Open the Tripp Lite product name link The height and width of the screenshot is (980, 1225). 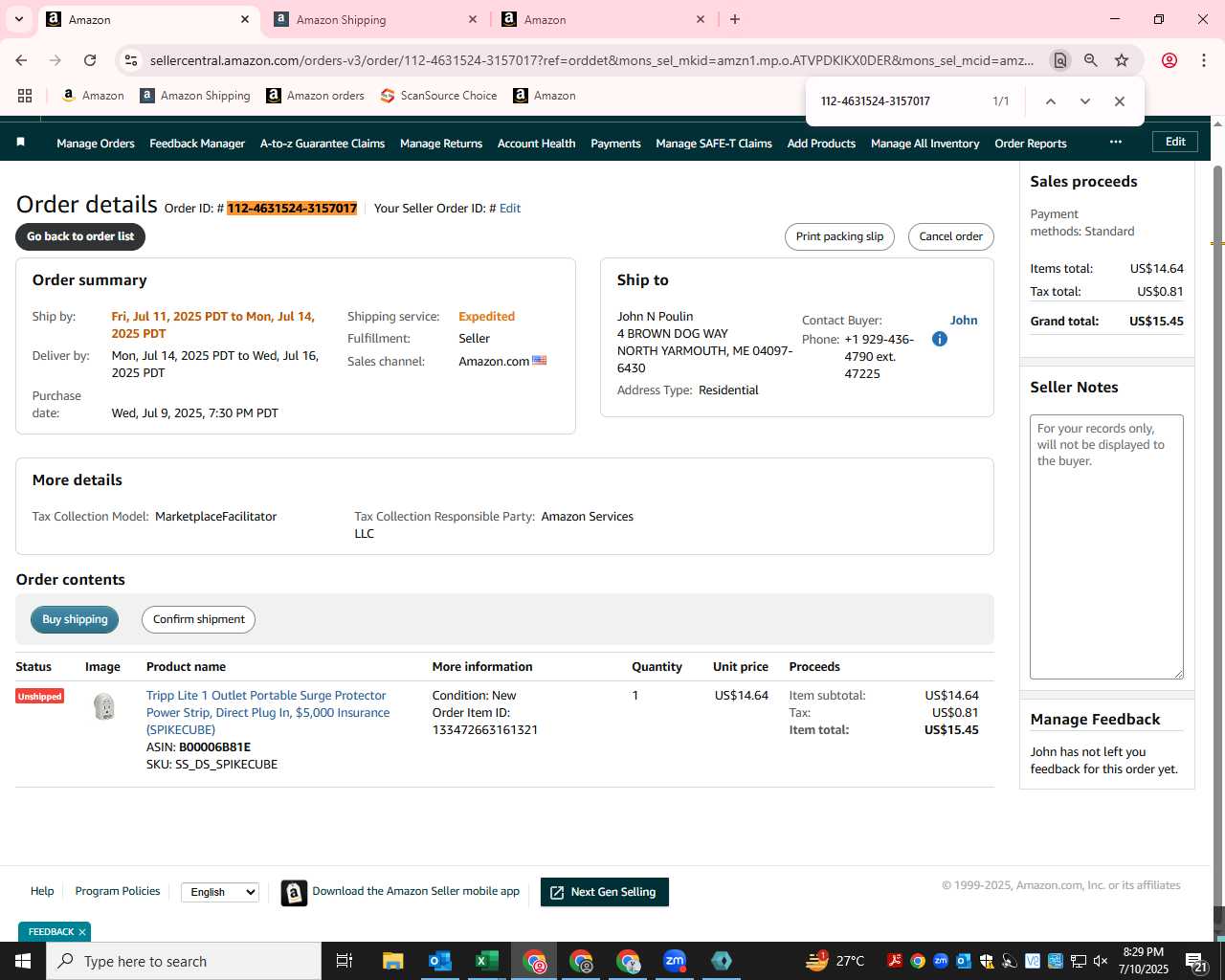pos(268,713)
